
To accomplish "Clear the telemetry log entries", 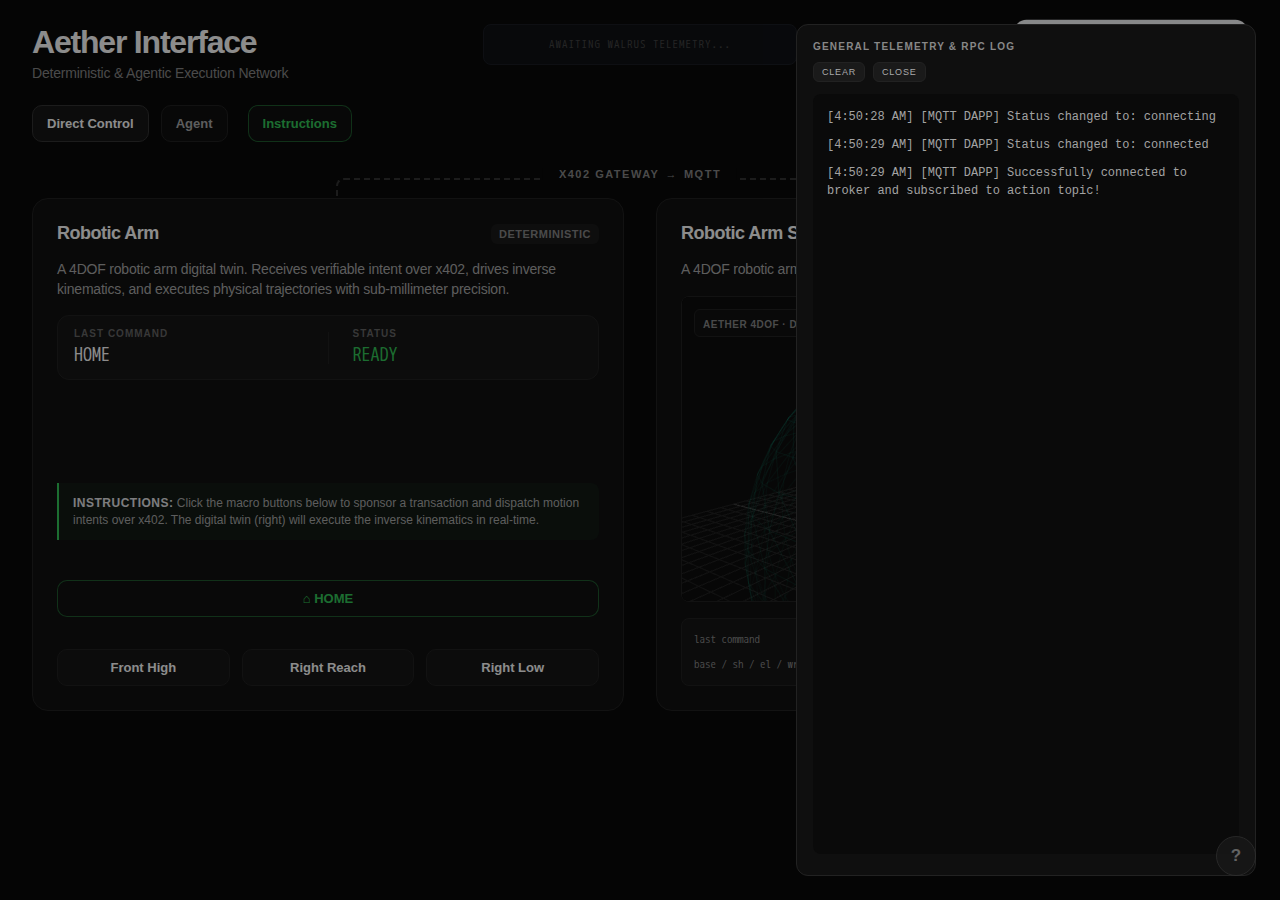I will [839, 72].
